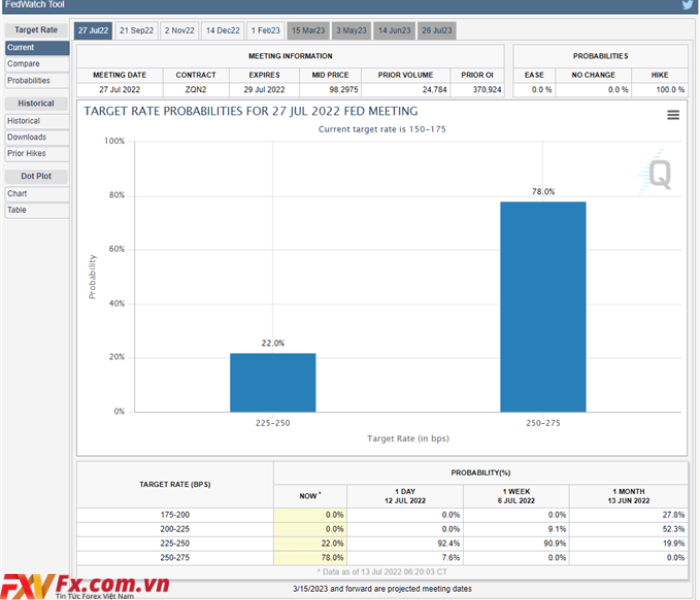Select the 27 Jul22 meeting tab
700x600 pixels.
click(x=93, y=30)
